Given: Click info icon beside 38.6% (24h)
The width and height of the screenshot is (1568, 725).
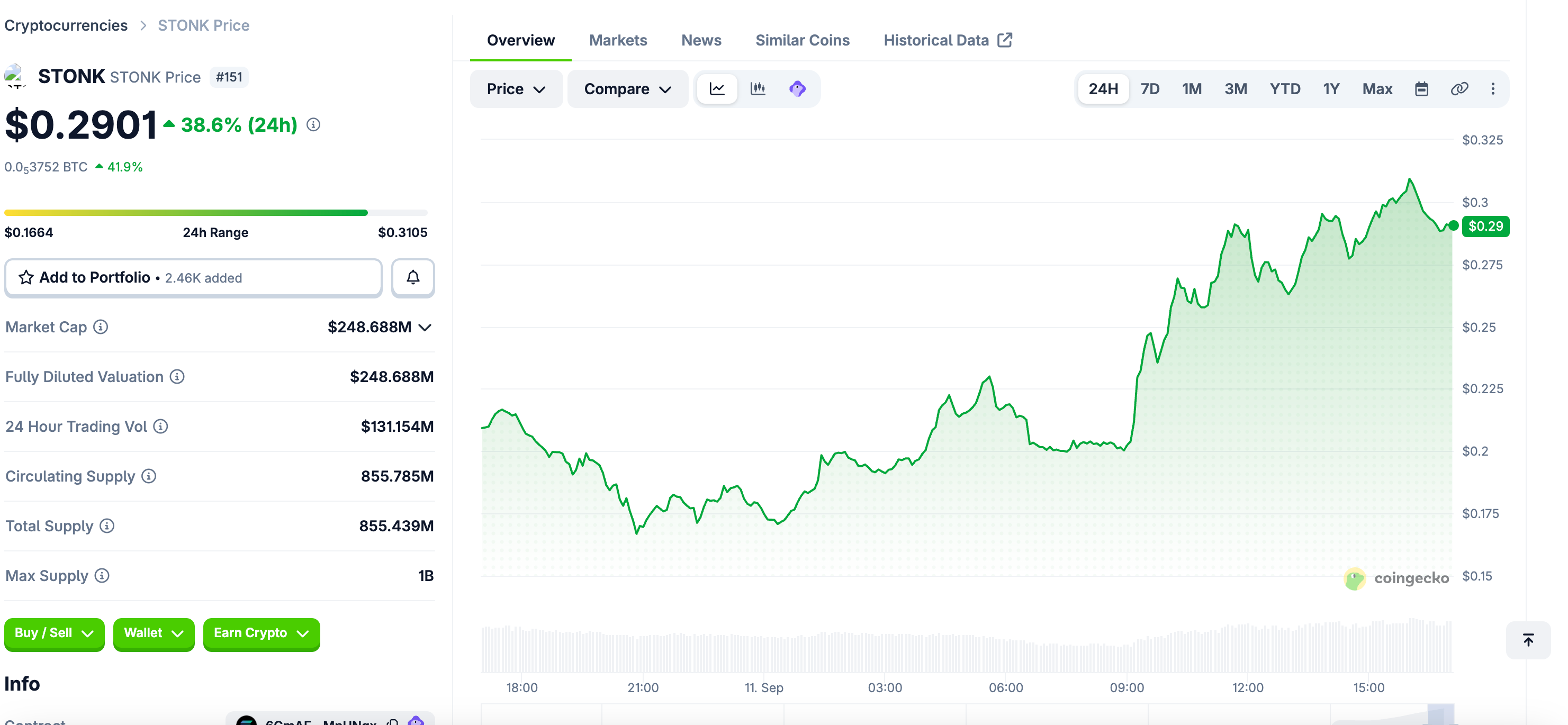Looking at the screenshot, I should [x=313, y=125].
